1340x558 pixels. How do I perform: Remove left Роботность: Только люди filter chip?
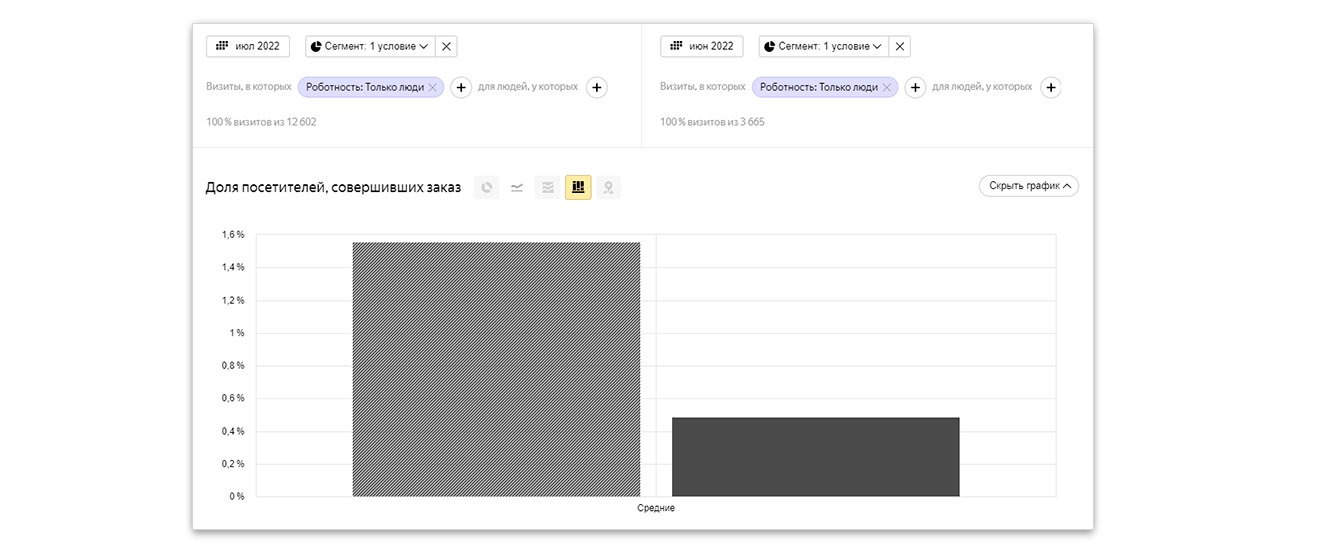[x=432, y=88]
